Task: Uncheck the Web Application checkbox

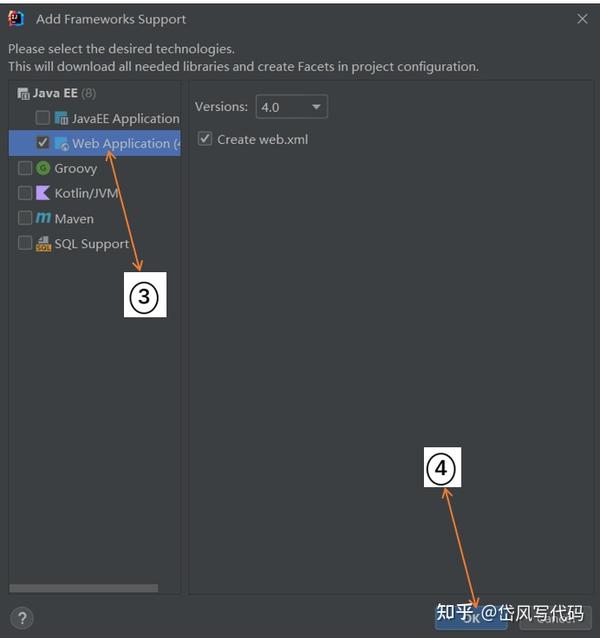Action: (43, 142)
